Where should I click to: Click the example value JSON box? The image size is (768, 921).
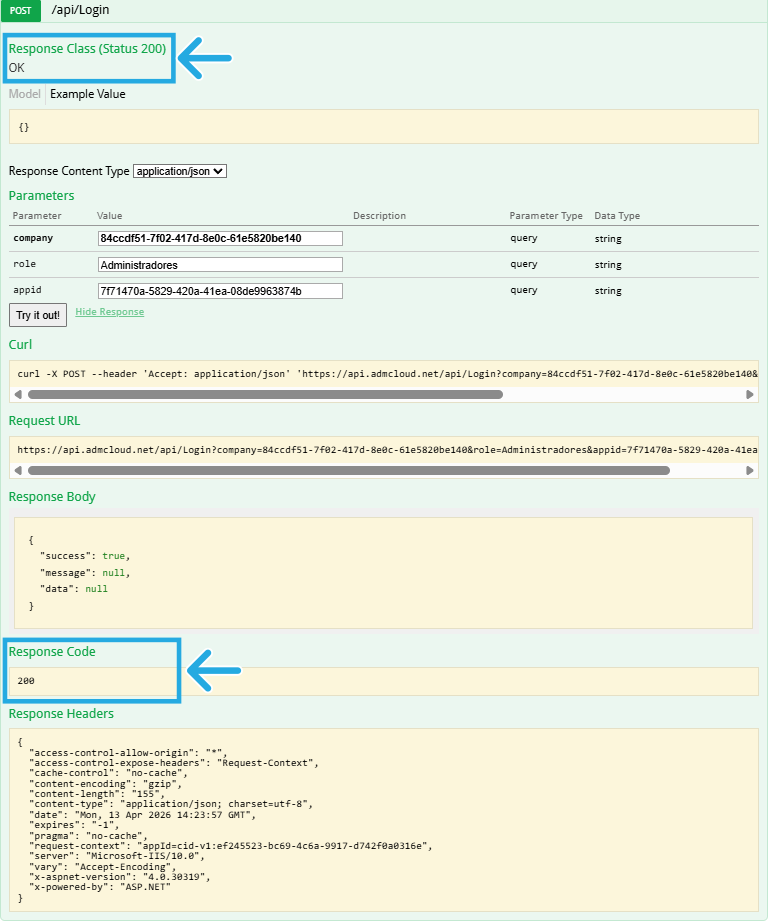pyautogui.click(x=383, y=127)
